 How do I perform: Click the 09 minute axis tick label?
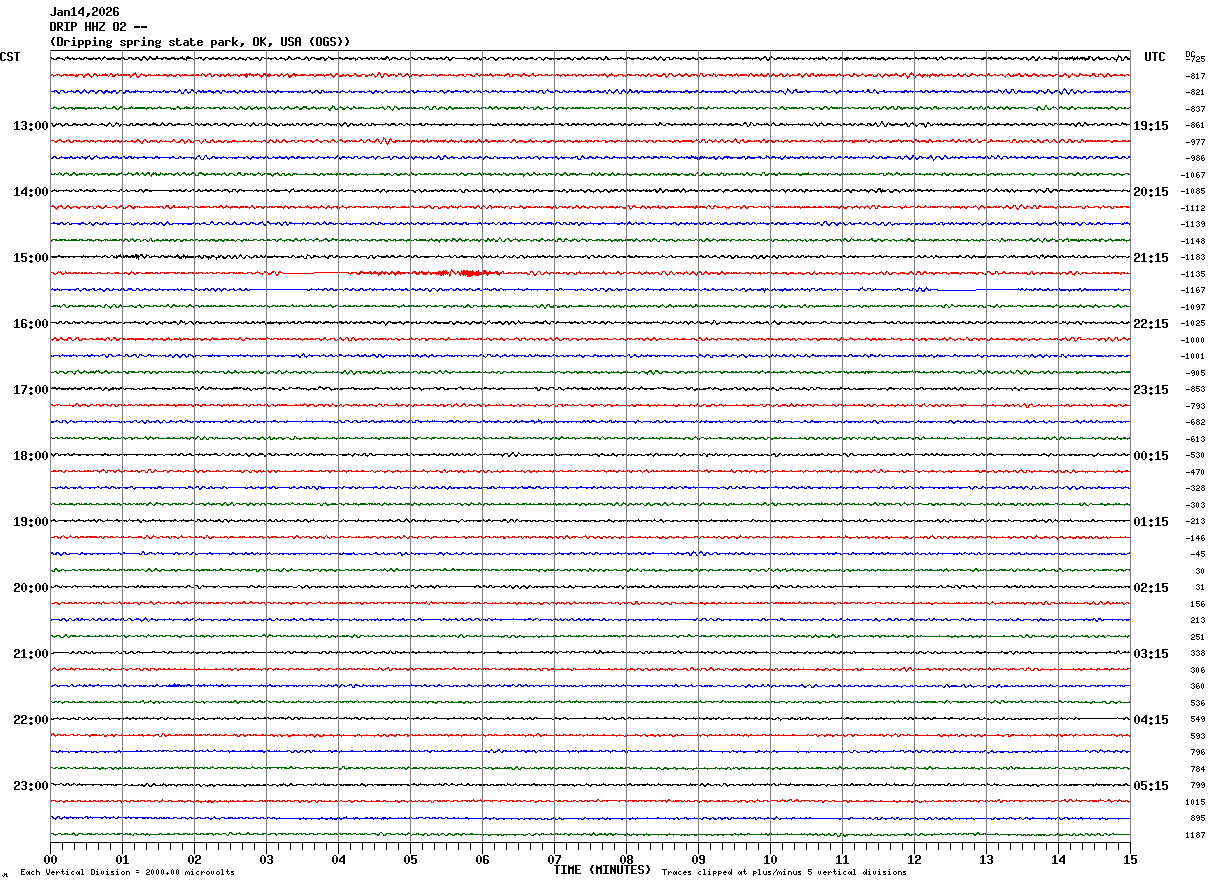click(x=698, y=859)
